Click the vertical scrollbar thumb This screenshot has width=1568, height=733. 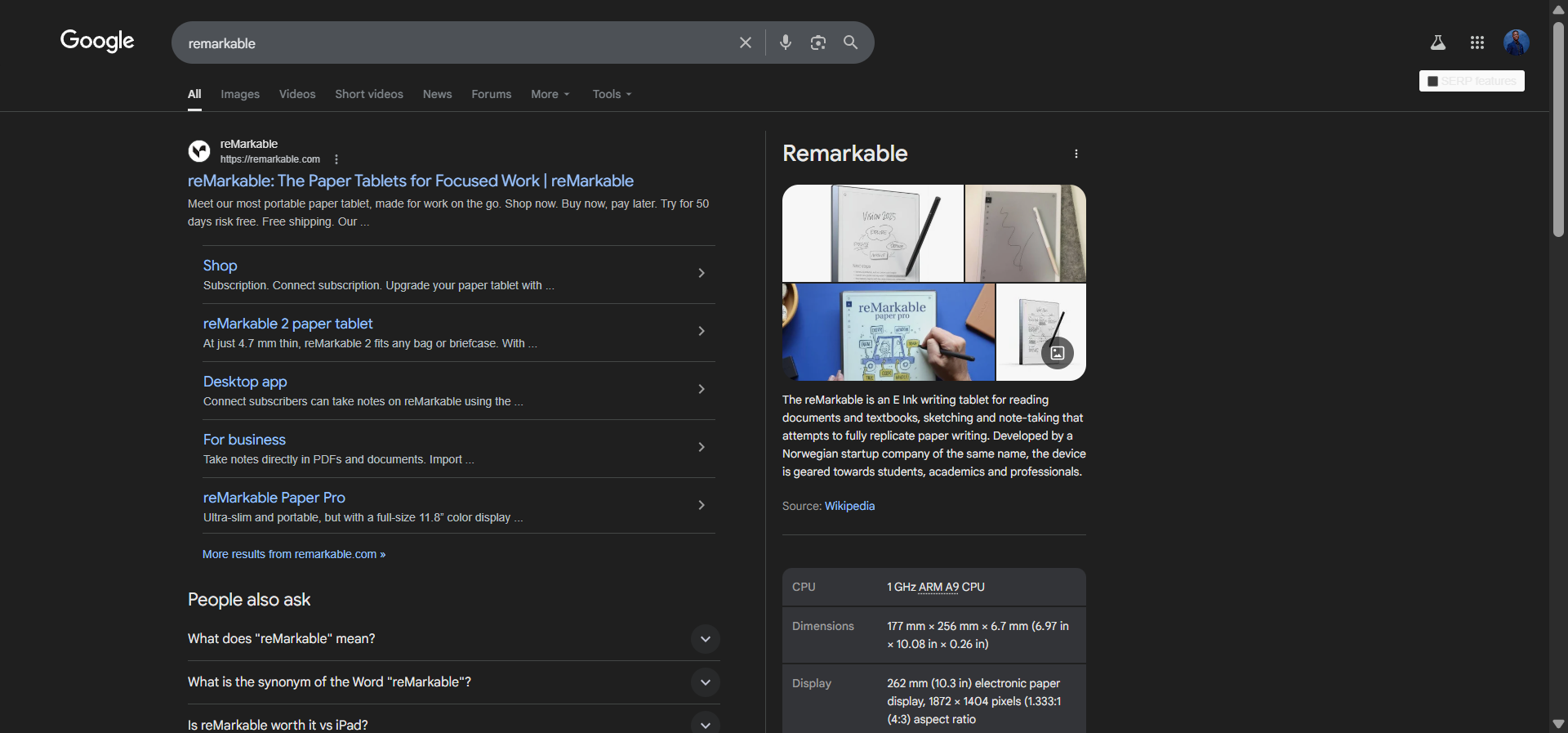[1558, 129]
